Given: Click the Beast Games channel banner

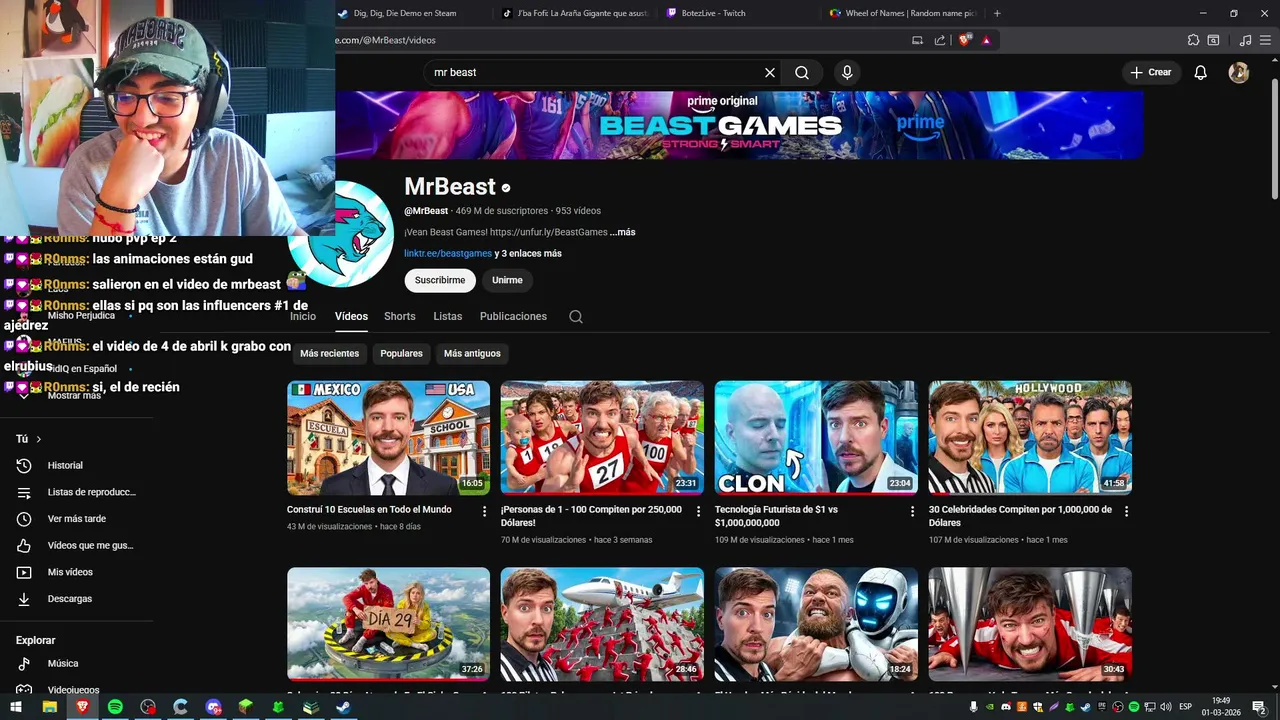Looking at the screenshot, I should (x=739, y=125).
